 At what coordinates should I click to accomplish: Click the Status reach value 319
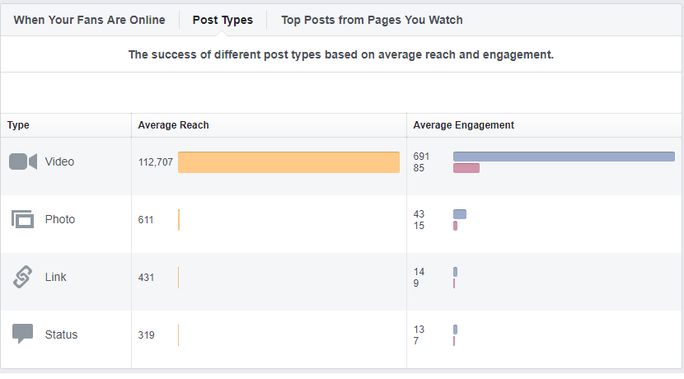click(146, 335)
